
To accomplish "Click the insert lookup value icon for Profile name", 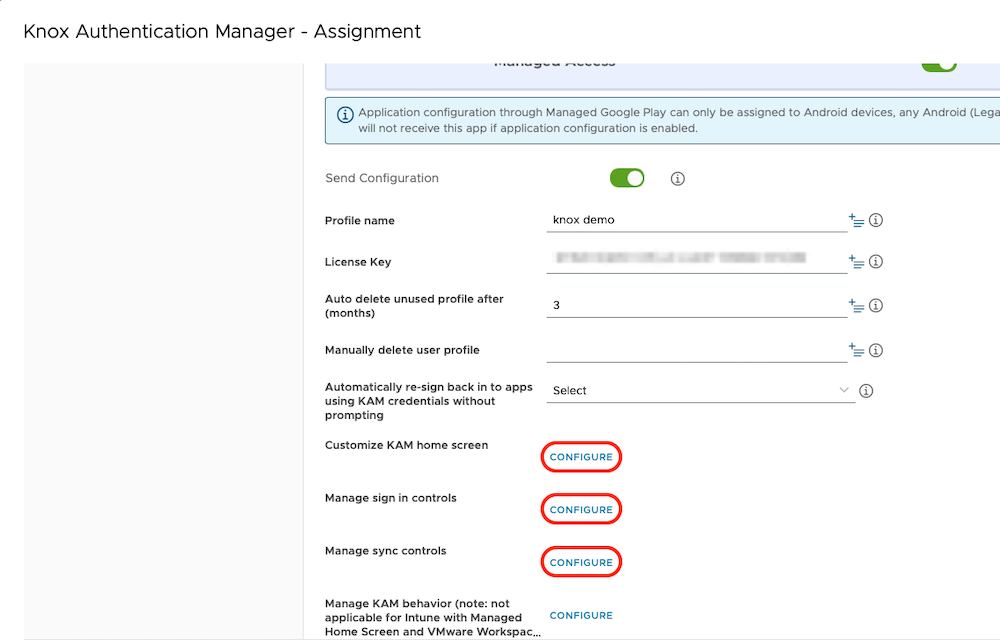I will 856,220.
